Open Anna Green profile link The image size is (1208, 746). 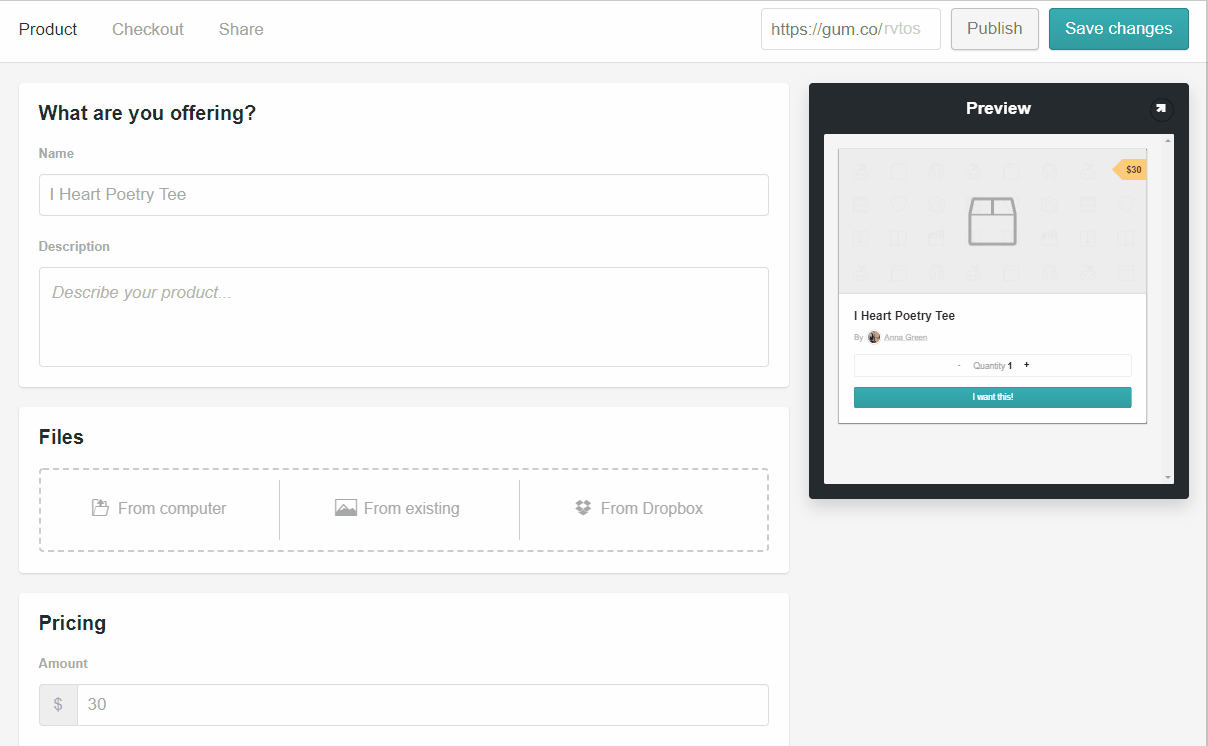click(905, 338)
